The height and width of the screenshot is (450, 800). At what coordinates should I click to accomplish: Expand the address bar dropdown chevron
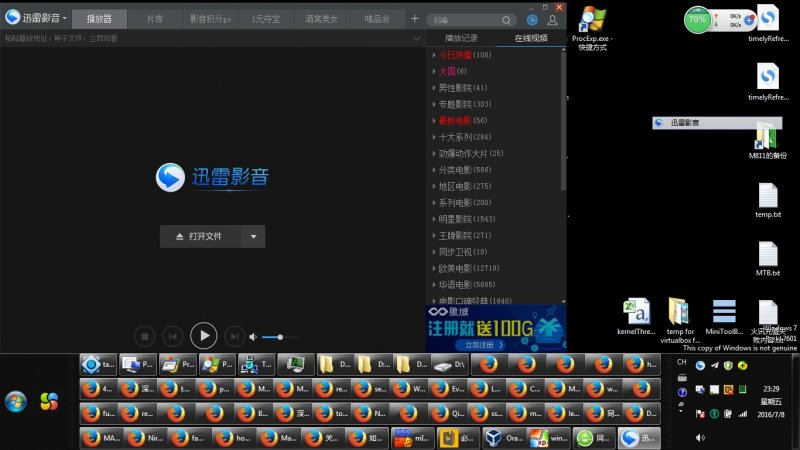point(417,39)
